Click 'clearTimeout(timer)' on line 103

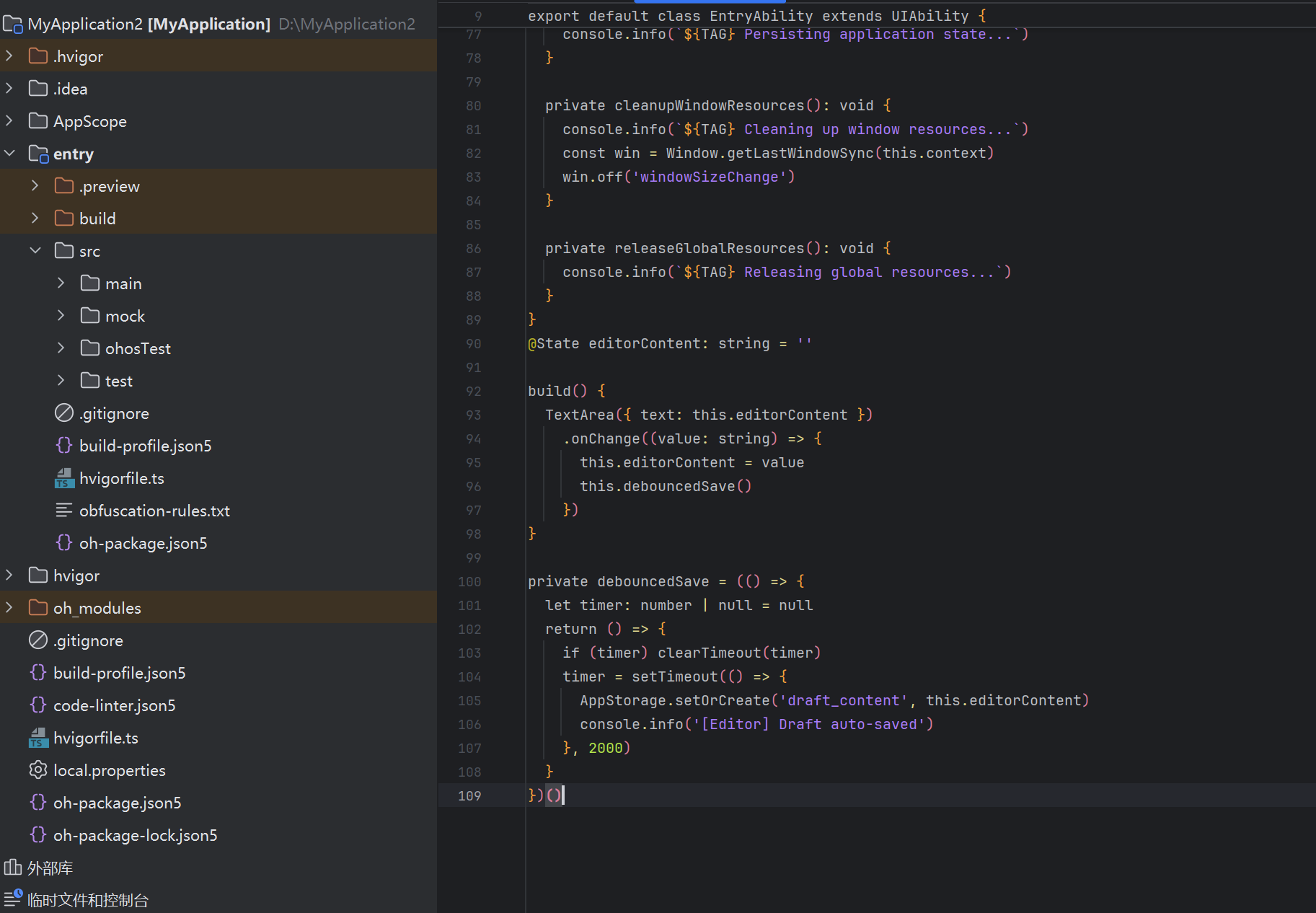point(740,653)
